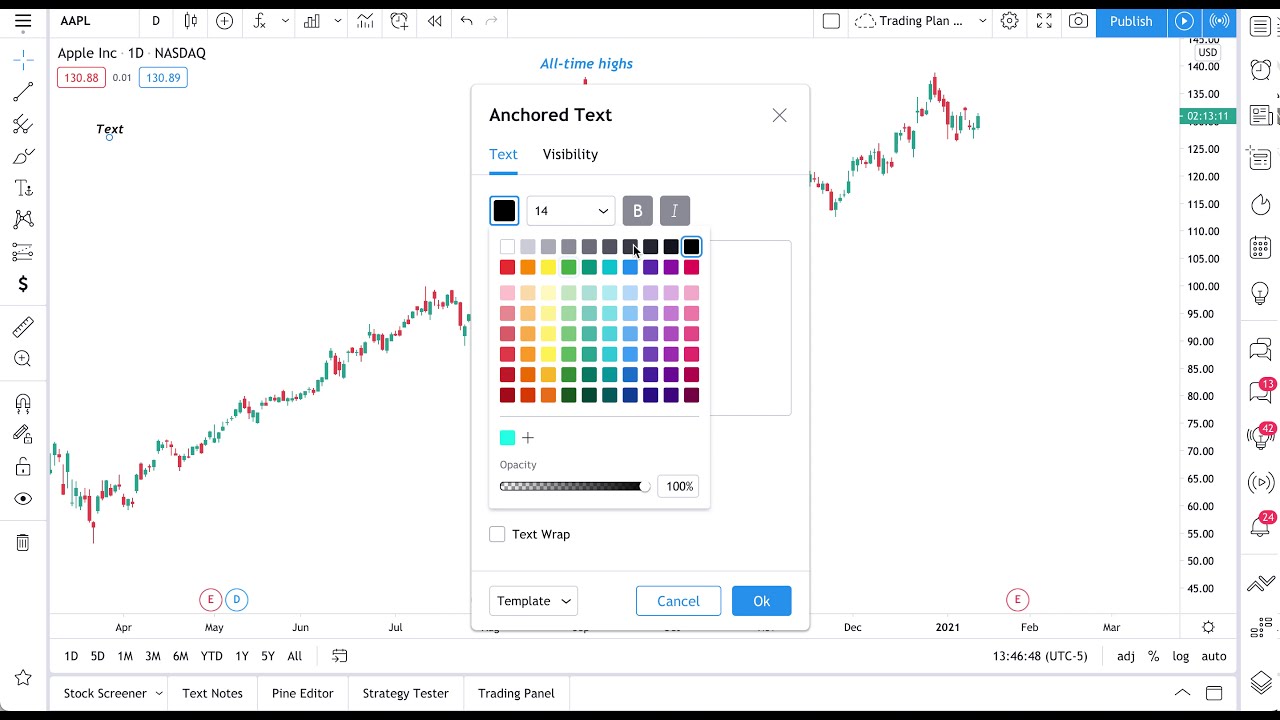Viewport: 1280px width, 720px height.
Task: Select the pitchfork tool in left toolbar
Action: click(x=23, y=124)
